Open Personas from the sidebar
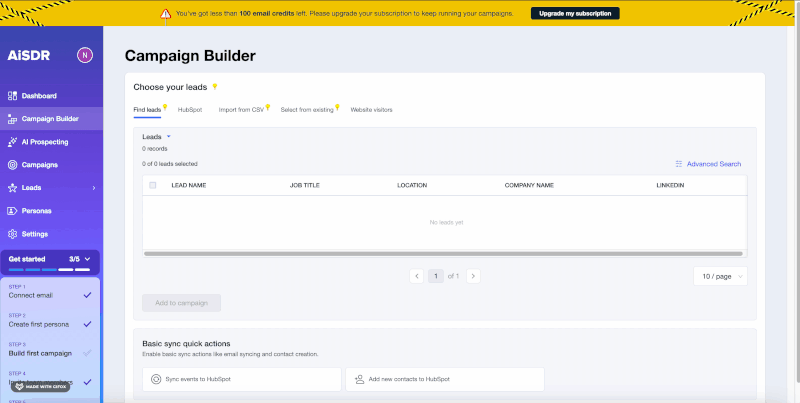The width and height of the screenshot is (800, 403). pos(51,211)
